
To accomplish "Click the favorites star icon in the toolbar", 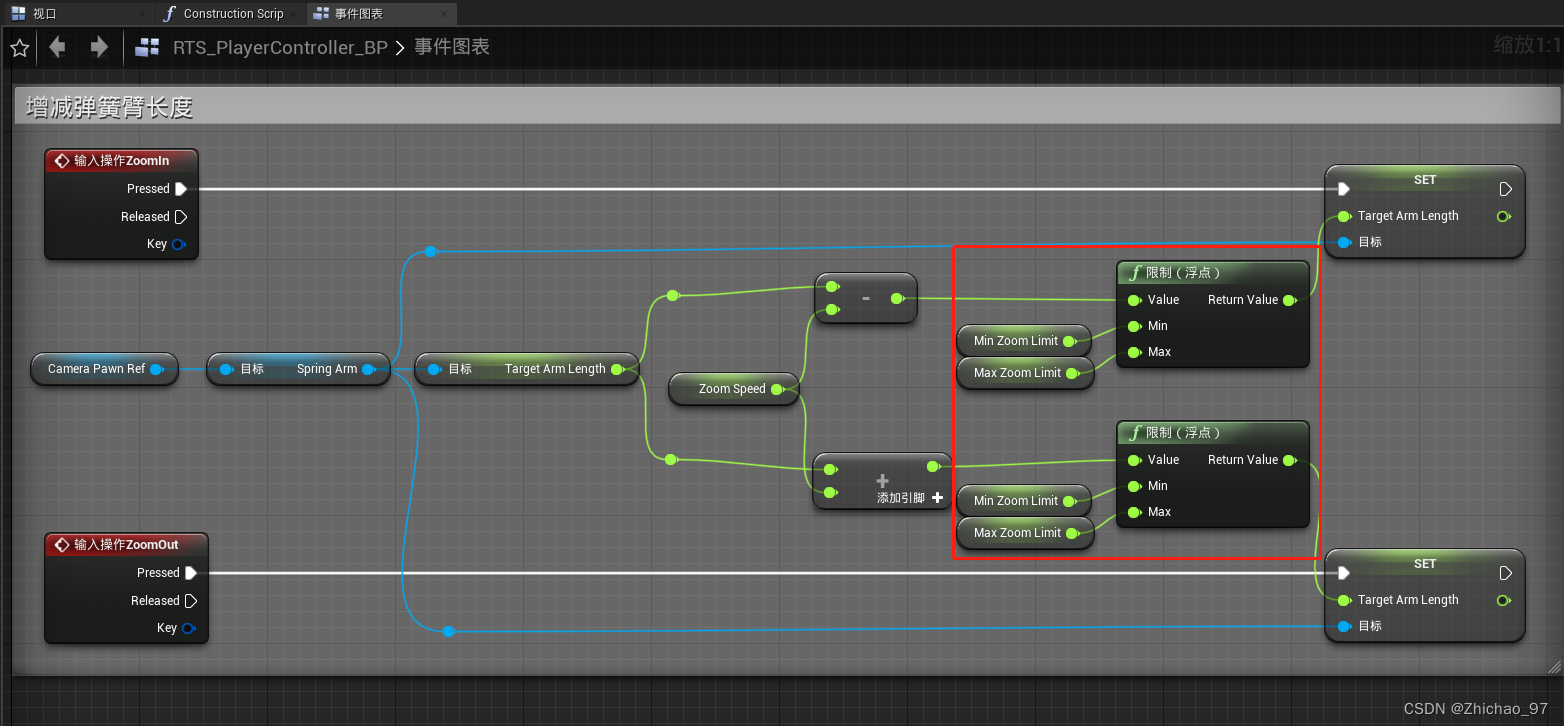I will pyautogui.click(x=19, y=46).
